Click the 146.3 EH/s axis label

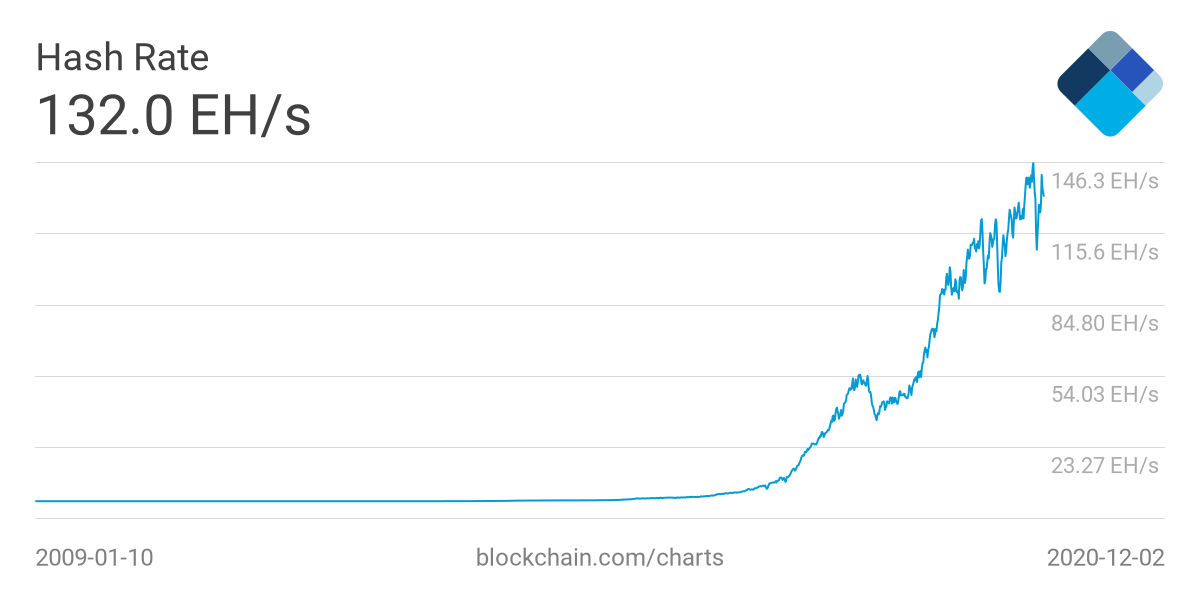[x=1104, y=181]
